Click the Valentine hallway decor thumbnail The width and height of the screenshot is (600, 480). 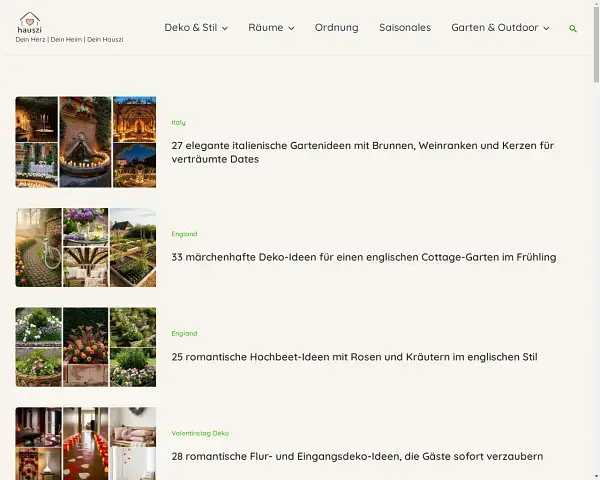(x=86, y=443)
